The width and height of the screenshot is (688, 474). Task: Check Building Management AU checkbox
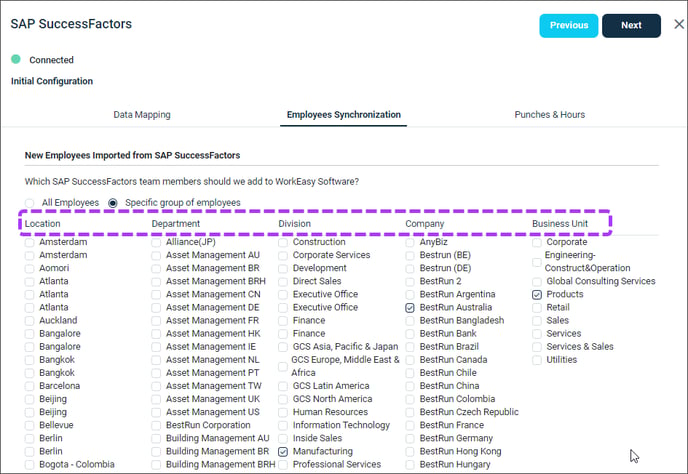click(x=156, y=438)
